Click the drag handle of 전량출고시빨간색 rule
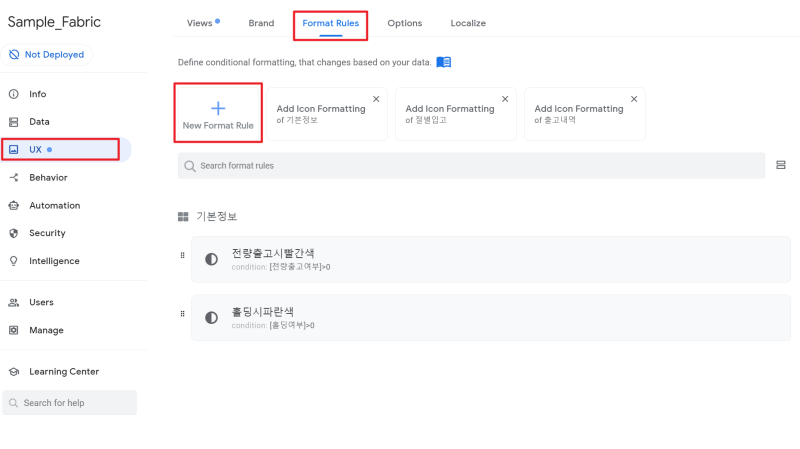Viewport: 800px width, 449px height. (182, 255)
